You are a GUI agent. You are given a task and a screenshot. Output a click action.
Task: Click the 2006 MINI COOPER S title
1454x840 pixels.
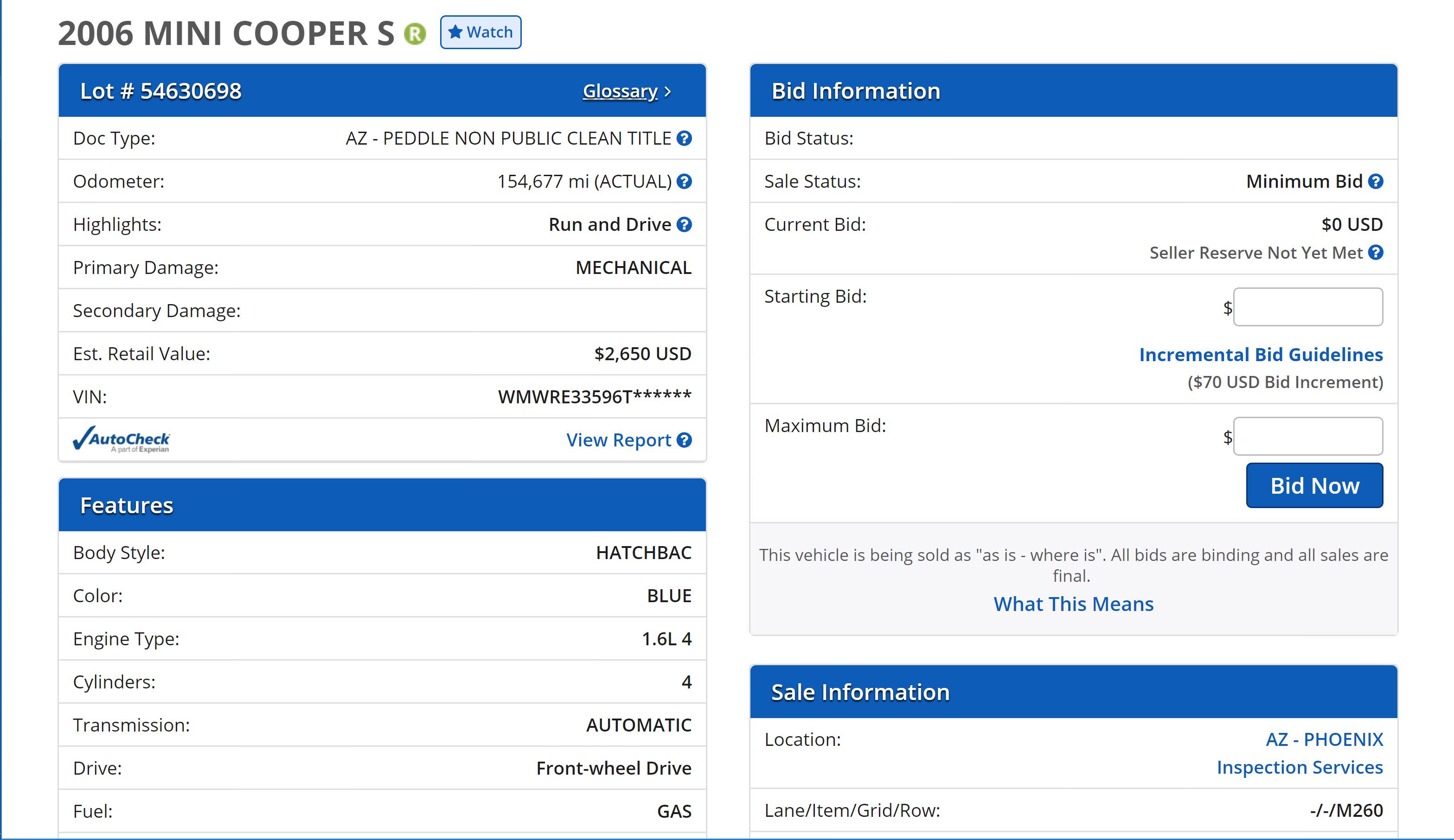[x=226, y=33]
